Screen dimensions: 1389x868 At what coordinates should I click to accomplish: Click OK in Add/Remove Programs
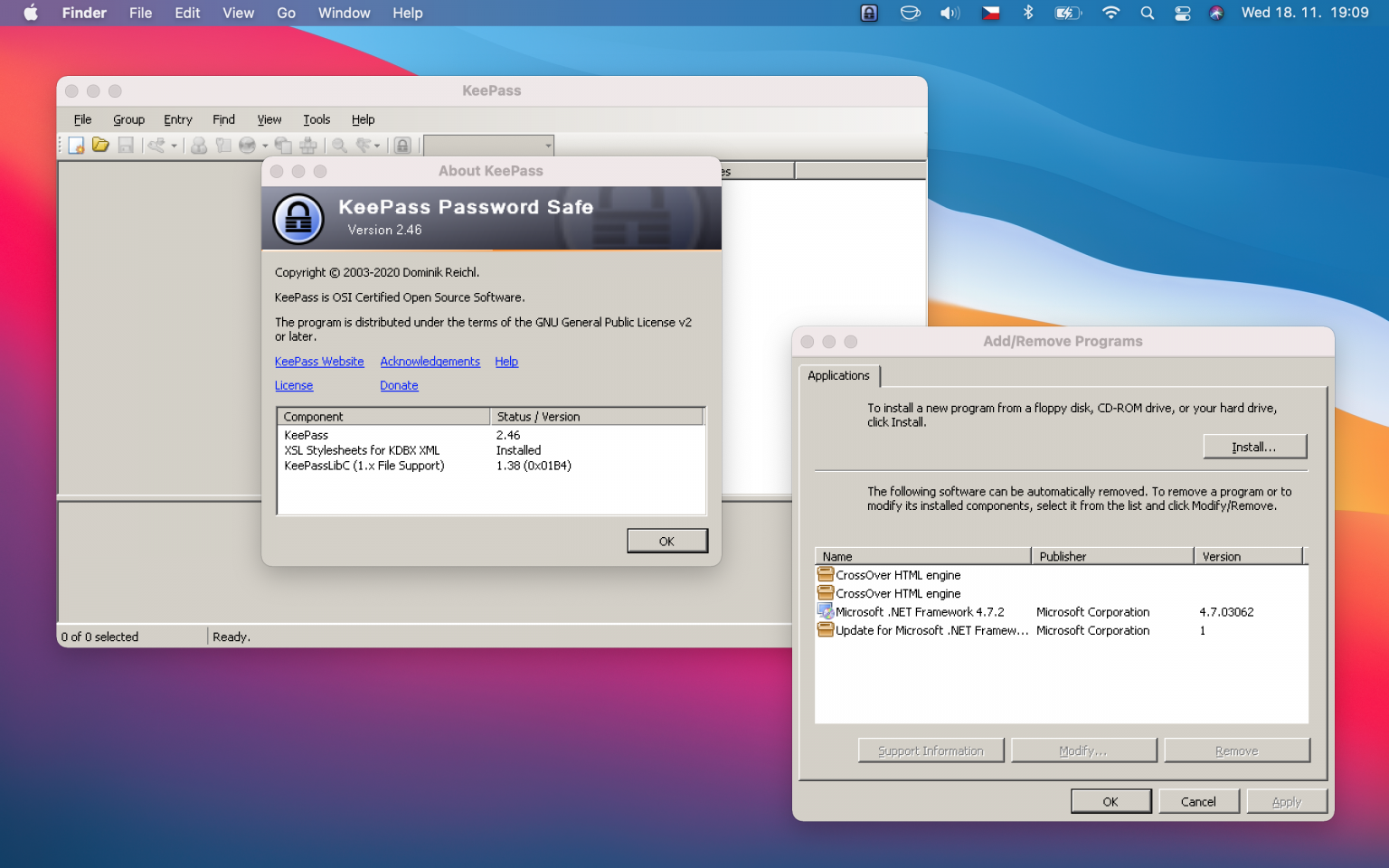1110,801
